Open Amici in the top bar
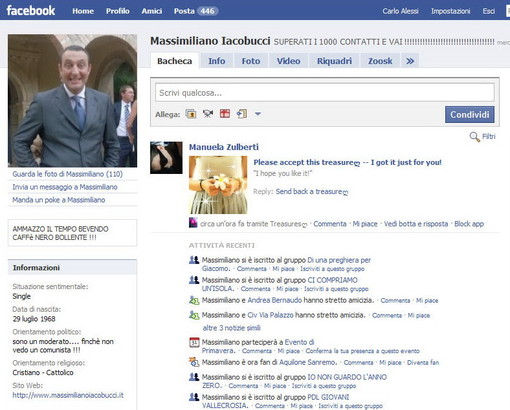510x410 pixels. (152, 11)
